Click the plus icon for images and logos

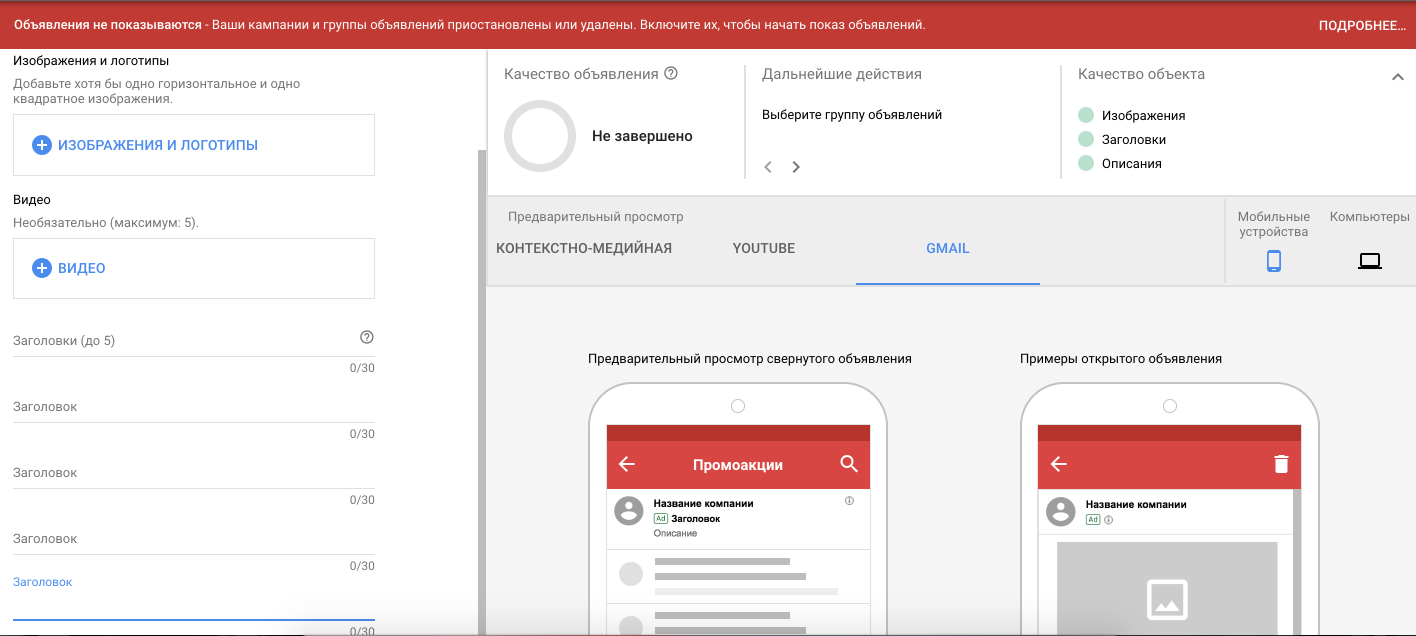[42, 145]
